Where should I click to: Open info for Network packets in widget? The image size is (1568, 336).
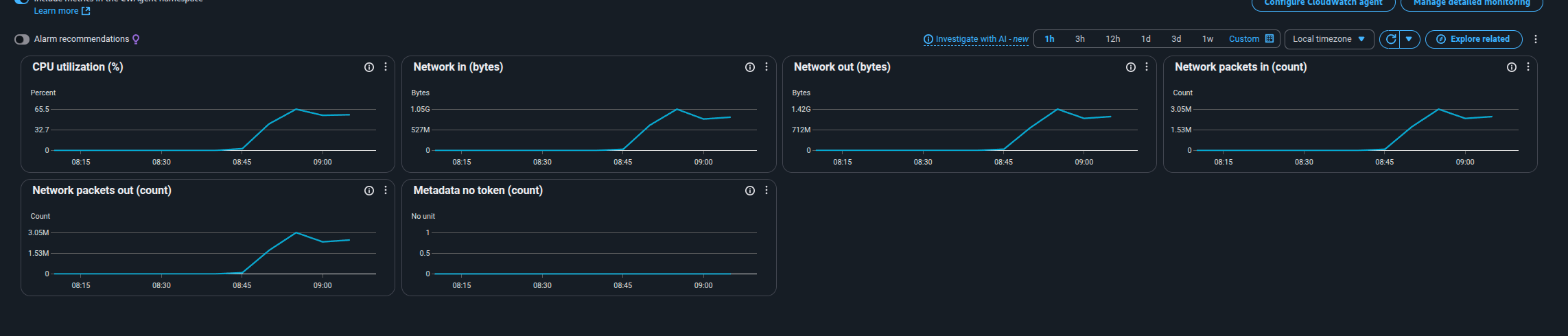click(1512, 67)
